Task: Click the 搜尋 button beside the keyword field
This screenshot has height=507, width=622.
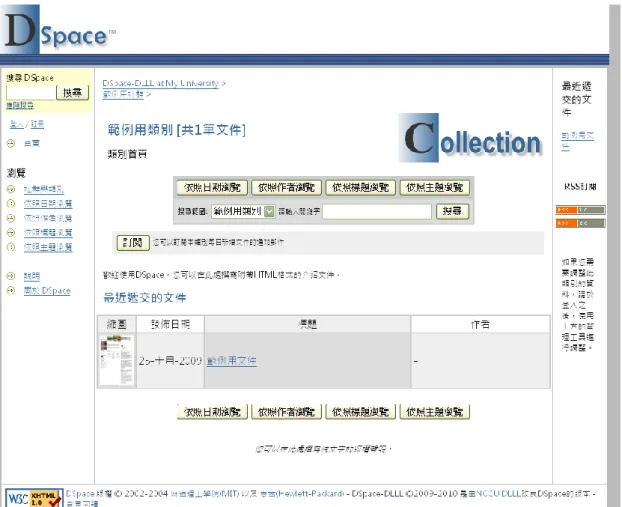Action: [452, 211]
